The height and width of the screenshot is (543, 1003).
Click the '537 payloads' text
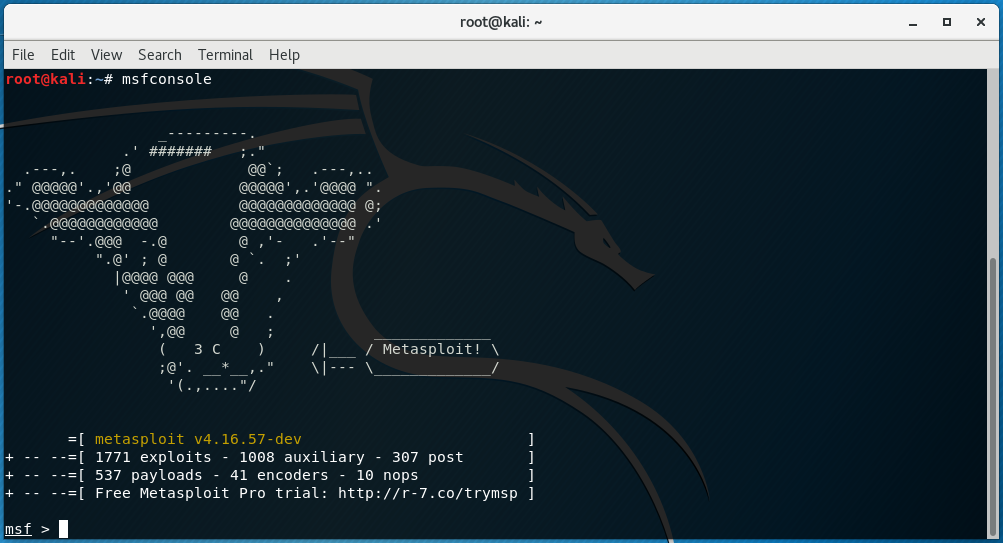[153, 475]
